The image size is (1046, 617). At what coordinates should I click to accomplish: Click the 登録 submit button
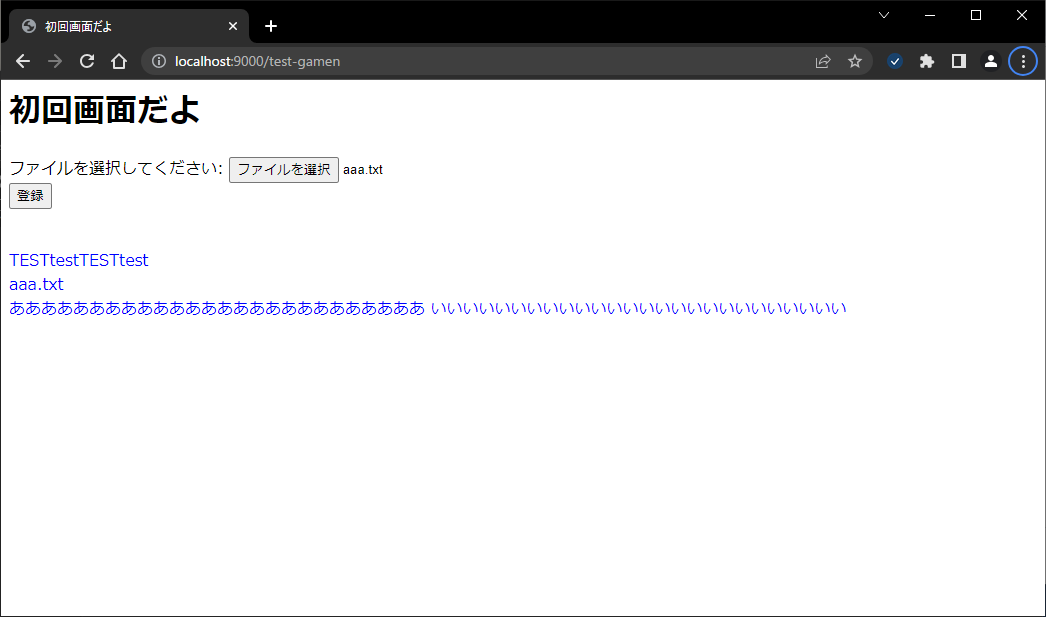click(30, 195)
